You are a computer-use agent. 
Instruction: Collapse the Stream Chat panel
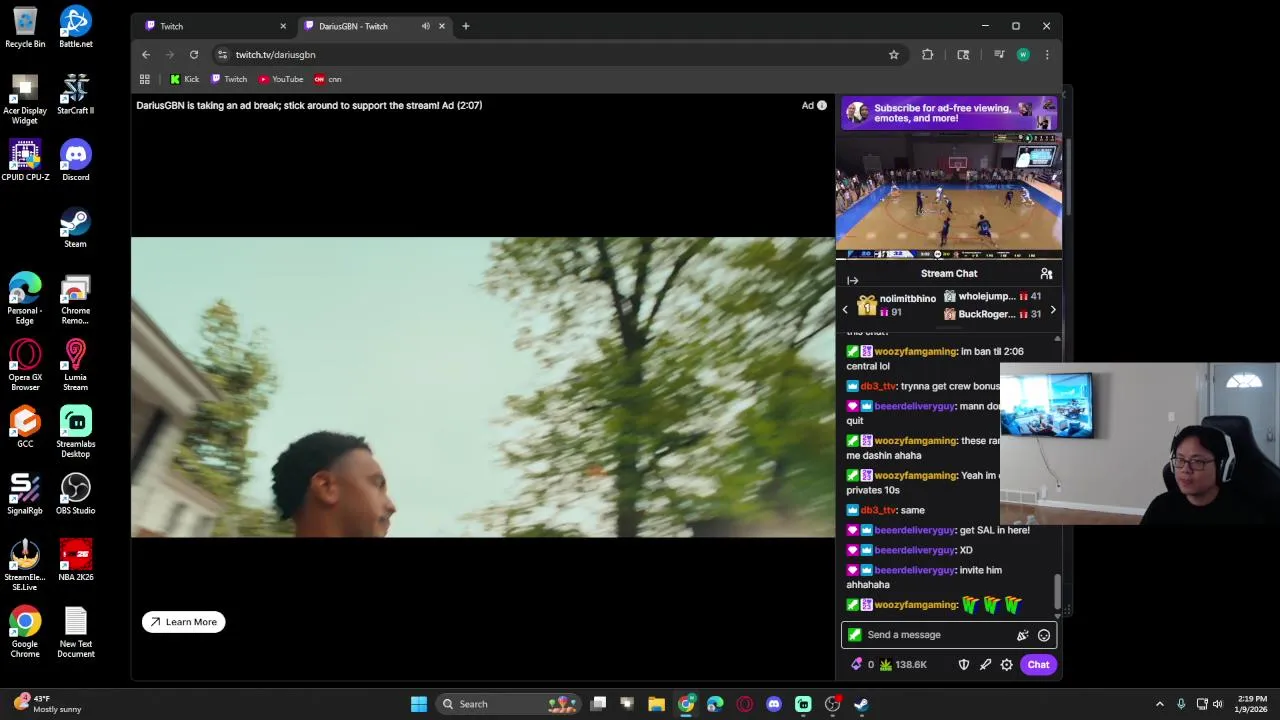point(852,281)
